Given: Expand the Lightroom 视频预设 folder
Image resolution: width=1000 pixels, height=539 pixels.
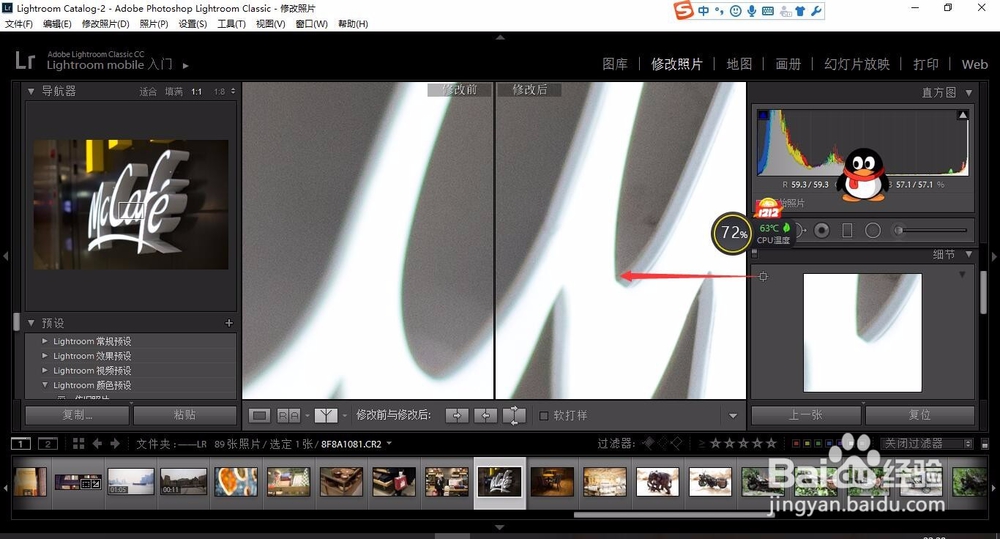Looking at the screenshot, I should click(x=45, y=371).
